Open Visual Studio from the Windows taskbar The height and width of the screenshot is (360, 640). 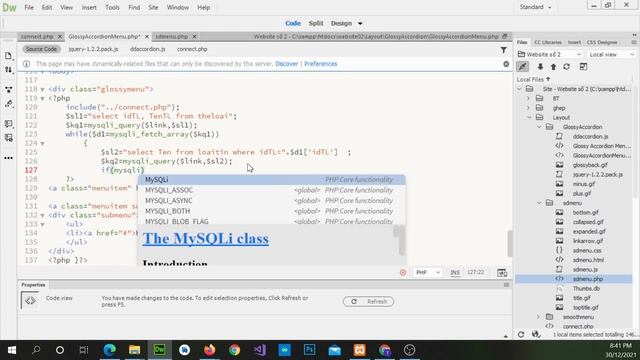pyautogui.click(x=260, y=350)
